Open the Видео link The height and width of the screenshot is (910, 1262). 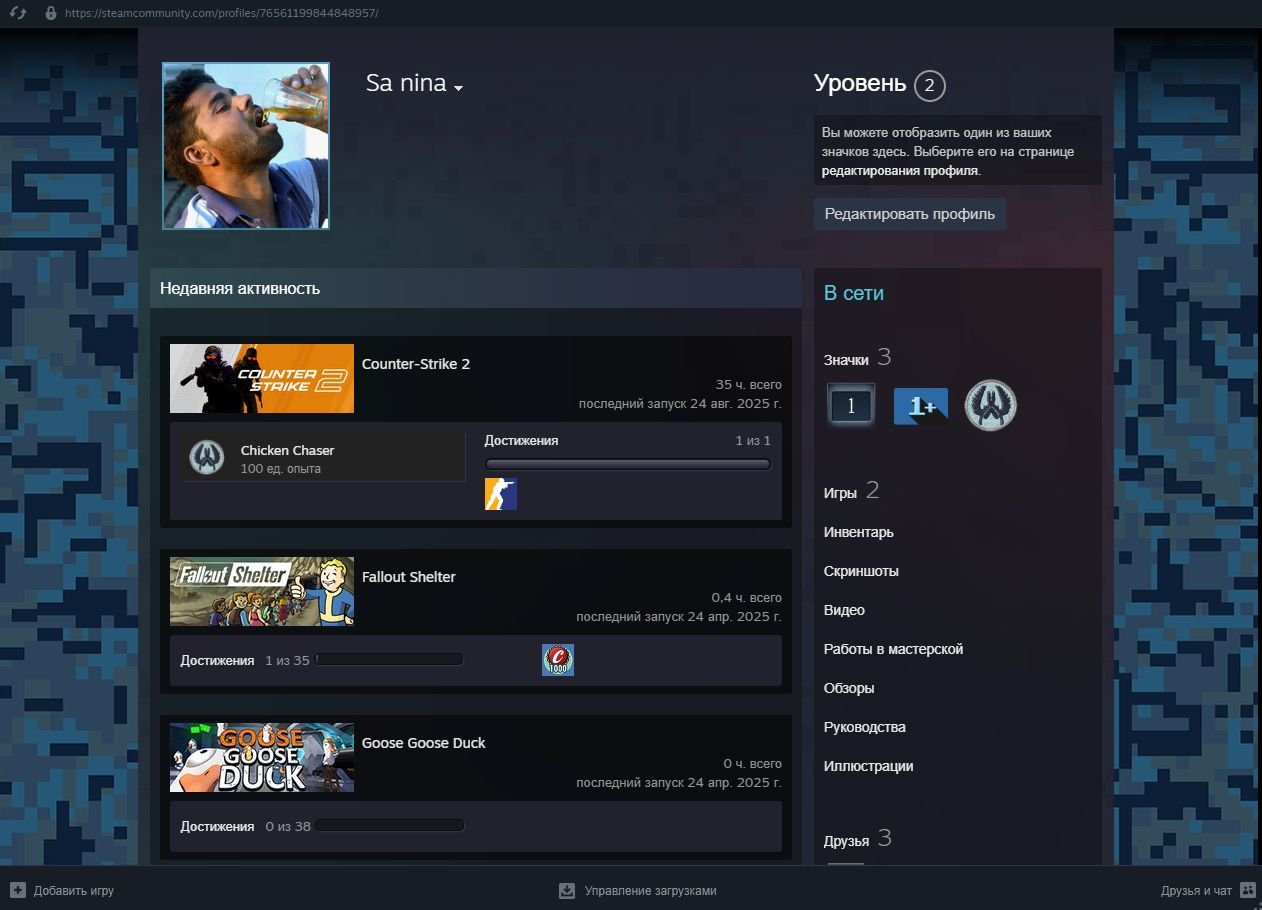click(x=844, y=610)
